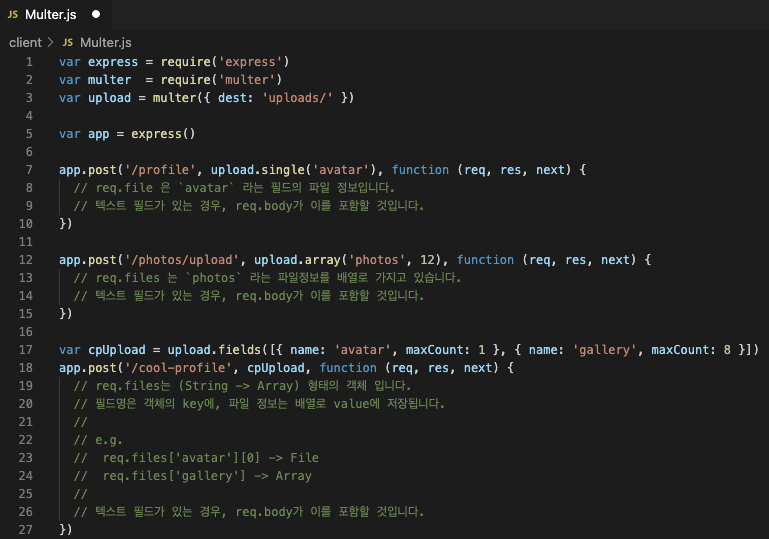Click '/profile' route string
Image resolution: width=769 pixels, height=539 pixels.
pyautogui.click(x=160, y=170)
